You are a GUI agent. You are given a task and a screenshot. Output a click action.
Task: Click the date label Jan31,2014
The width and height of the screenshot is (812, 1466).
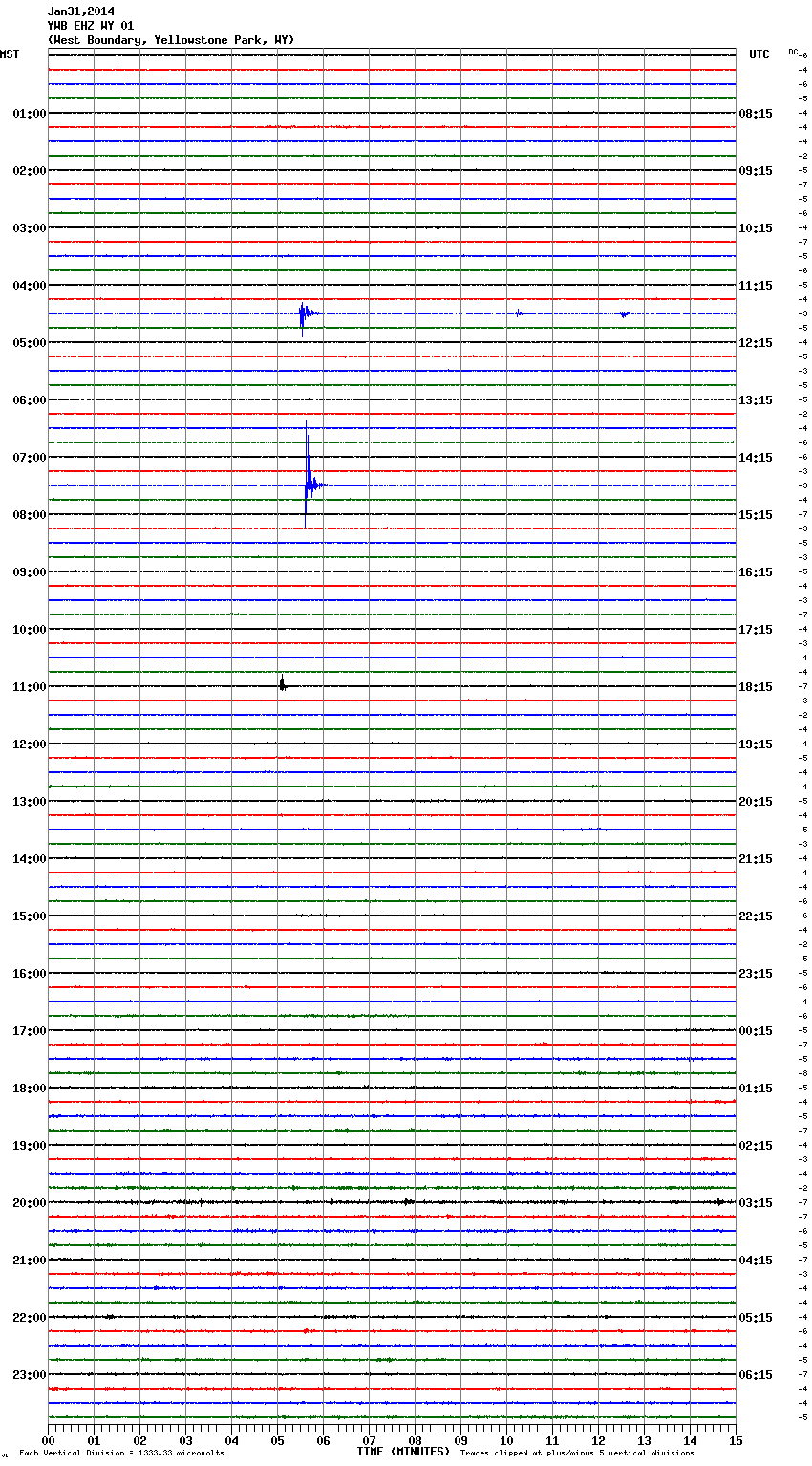pyautogui.click(x=80, y=11)
